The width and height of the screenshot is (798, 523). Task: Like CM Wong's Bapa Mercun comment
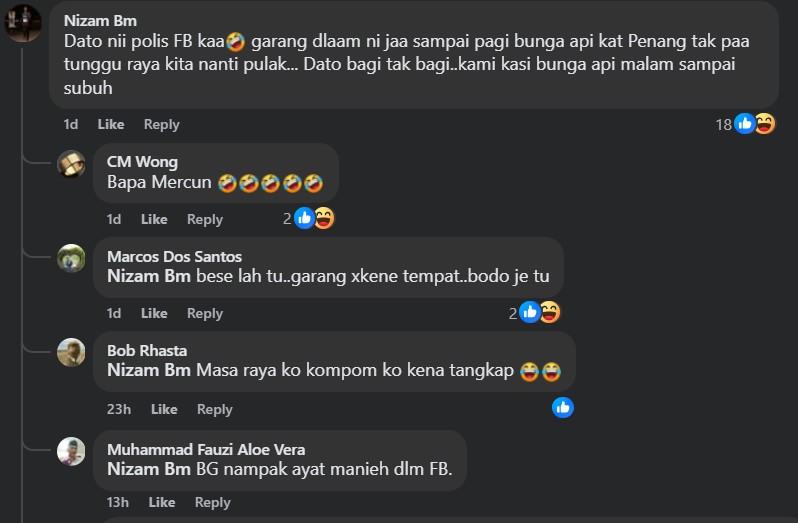(154, 219)
